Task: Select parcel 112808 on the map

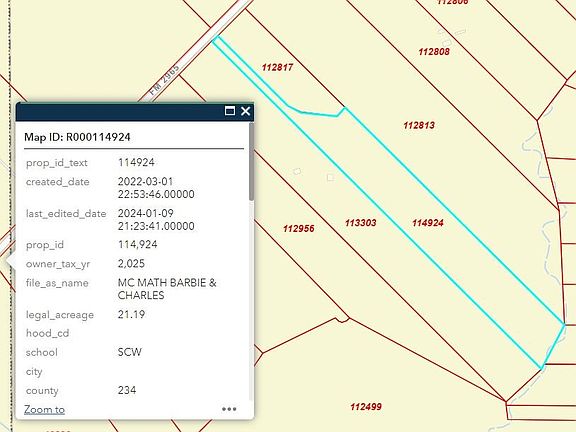Action: click(x=434, y=51)
